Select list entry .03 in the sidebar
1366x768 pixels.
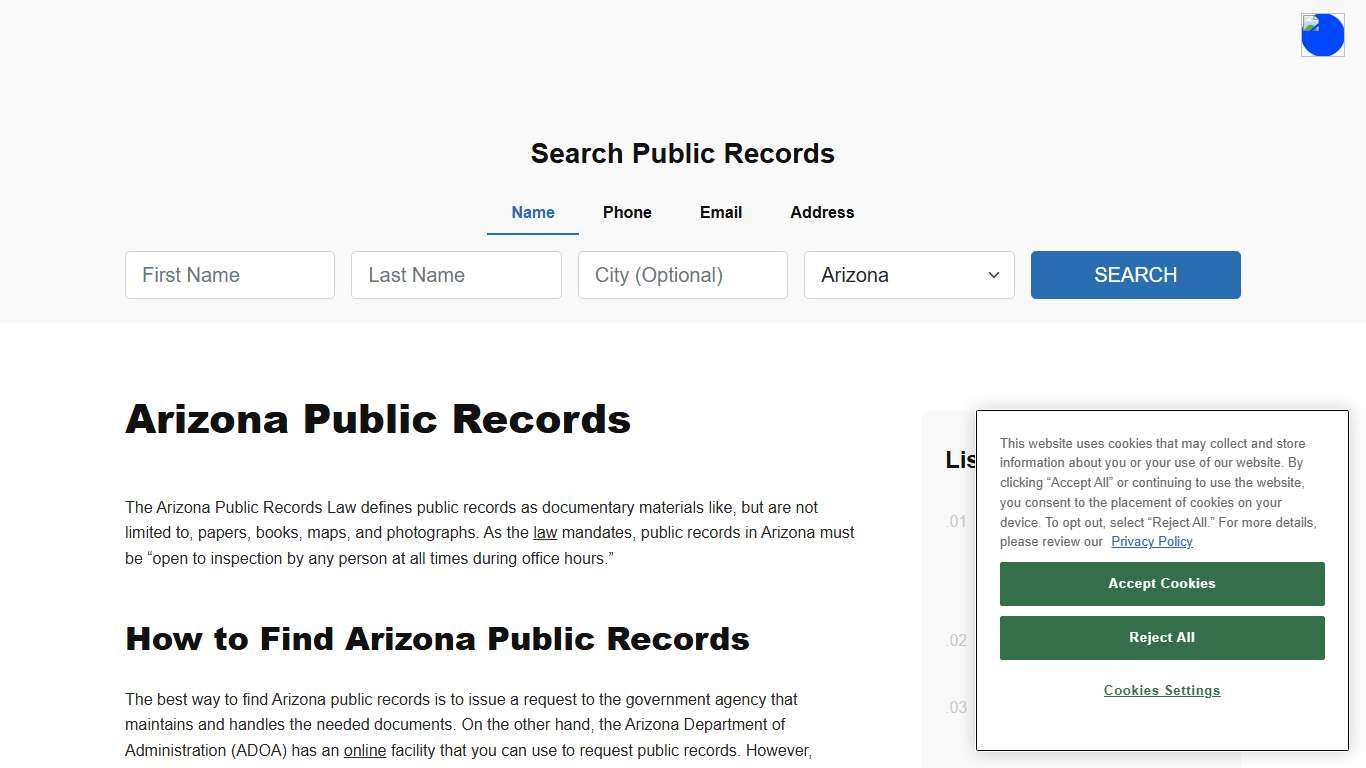tap(957, 707)
